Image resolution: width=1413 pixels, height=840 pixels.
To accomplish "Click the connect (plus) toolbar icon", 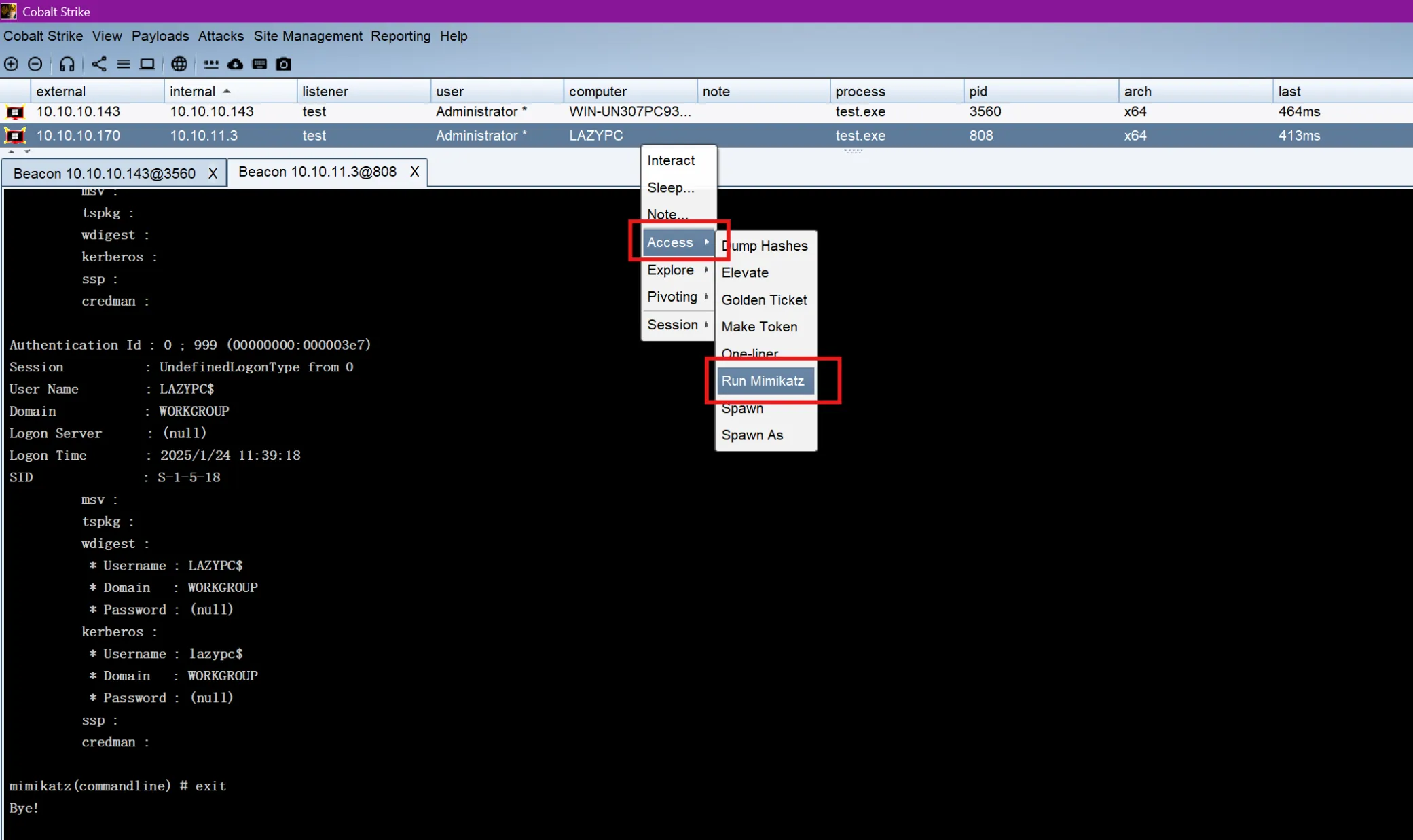I will point(11,64).
